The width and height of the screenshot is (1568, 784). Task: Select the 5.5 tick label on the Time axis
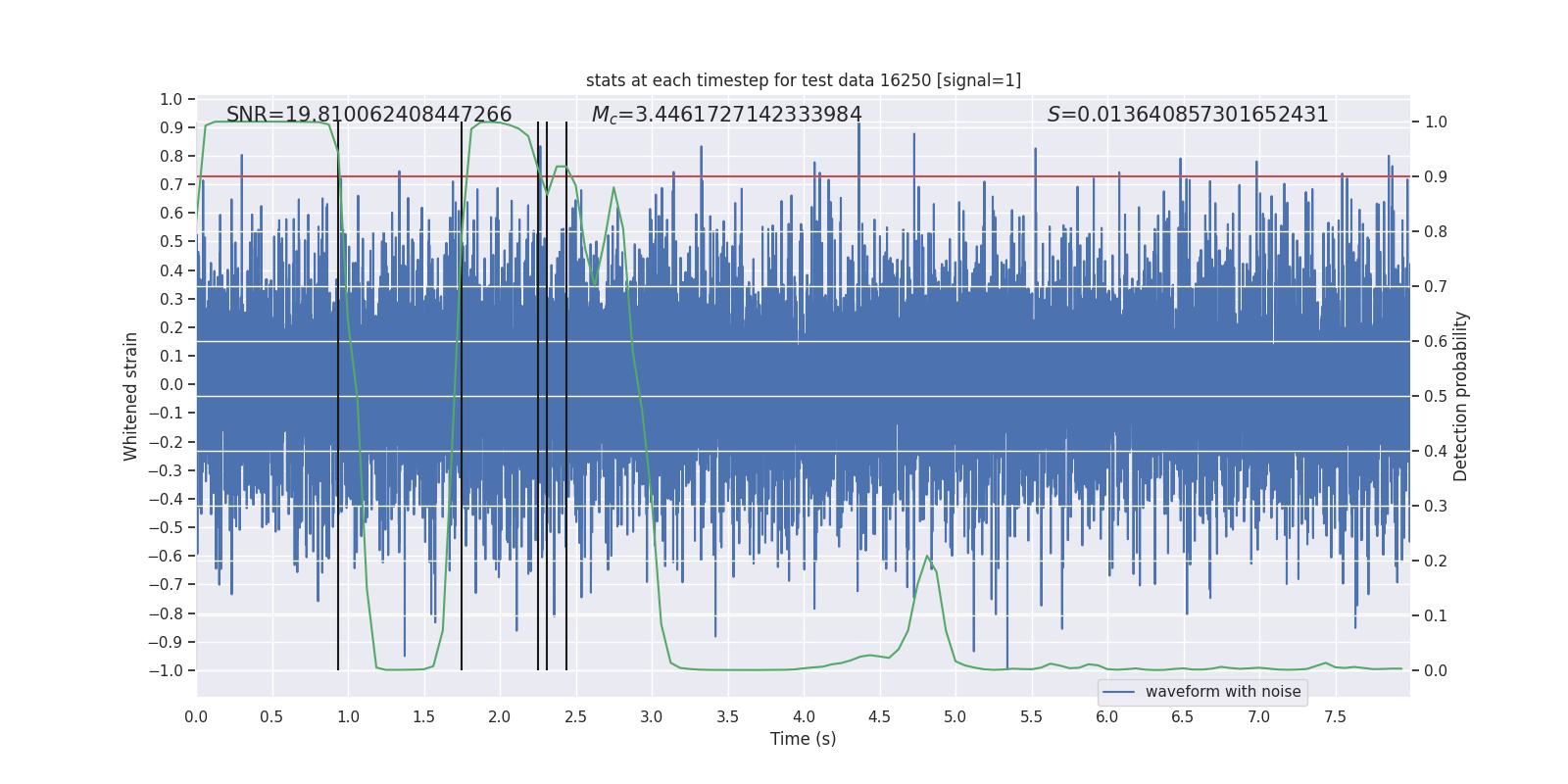[x=1031, y=716]
